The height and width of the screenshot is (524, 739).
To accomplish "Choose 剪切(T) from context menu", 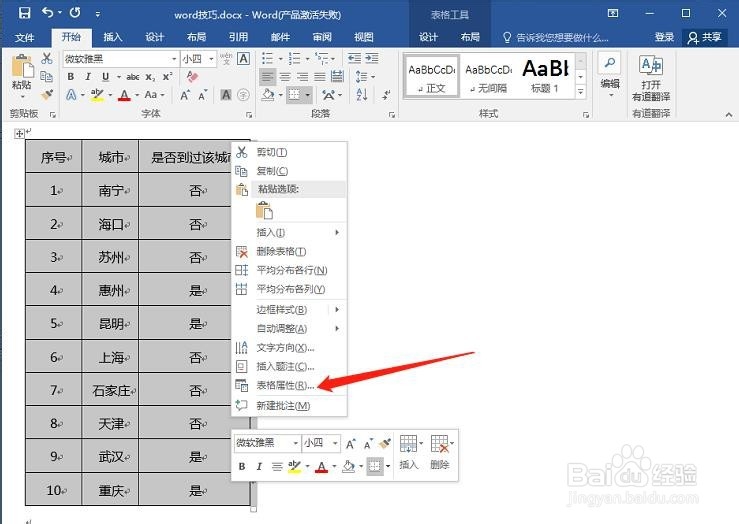I will pyautogui.click(x=289, y=152).
